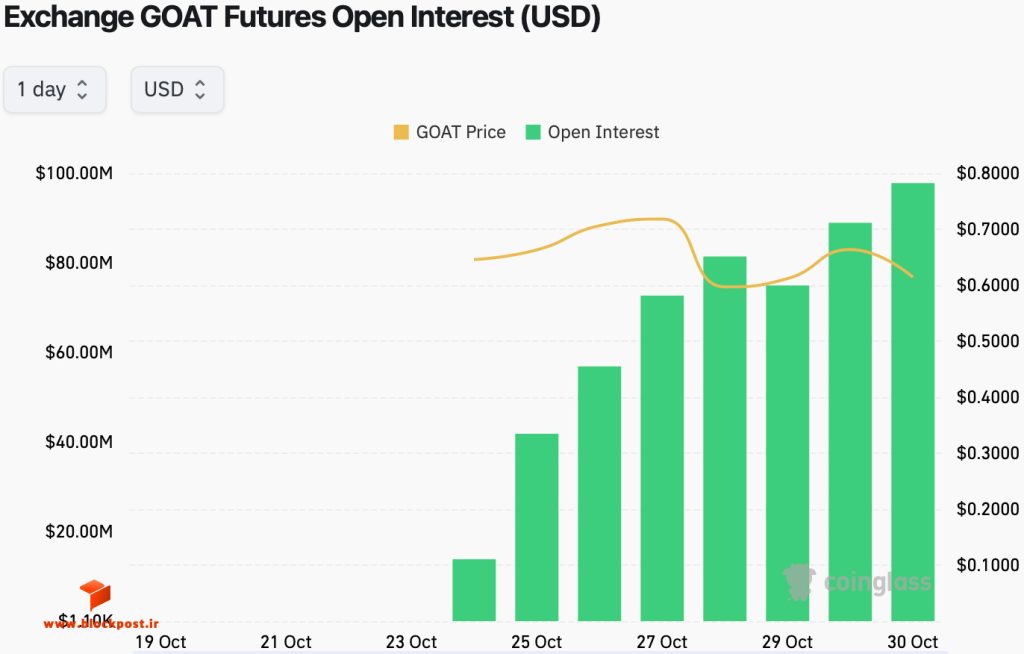This screenshot has width=1024, height=654.
Task: Select the tallest 30 Oct green bar
Action: 912,402
